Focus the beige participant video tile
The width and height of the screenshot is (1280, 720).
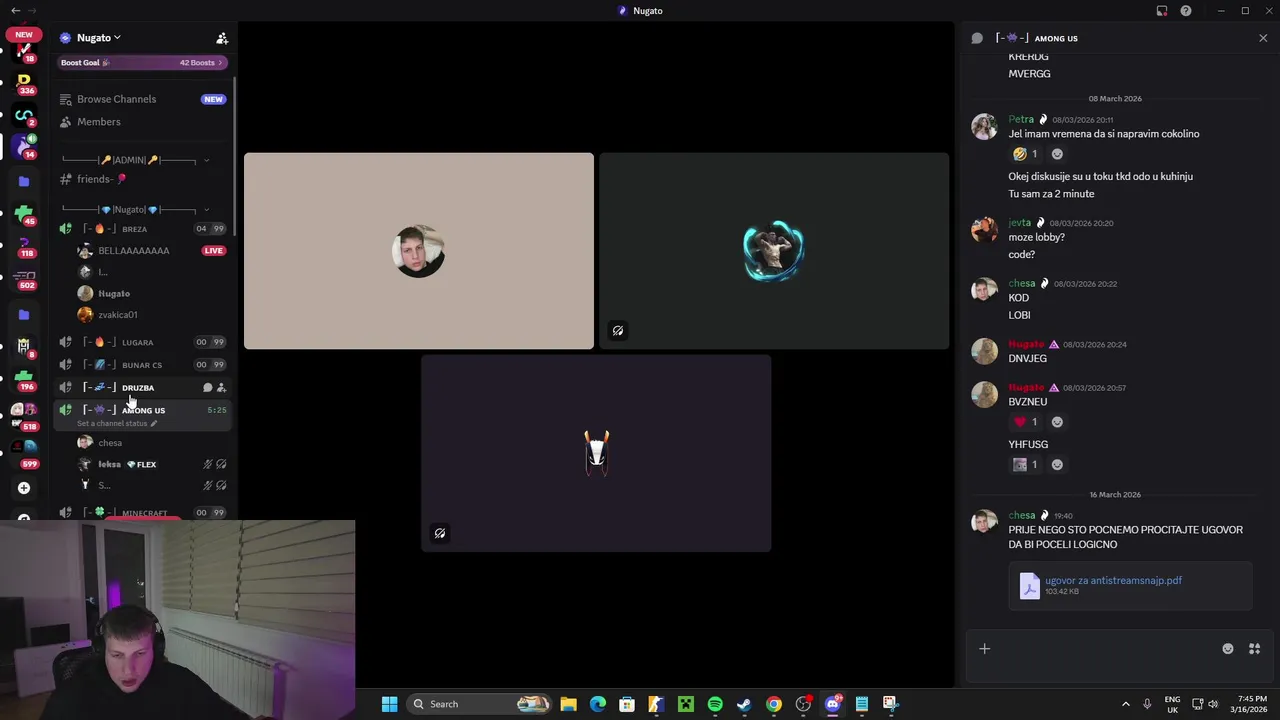pos(419,251)
